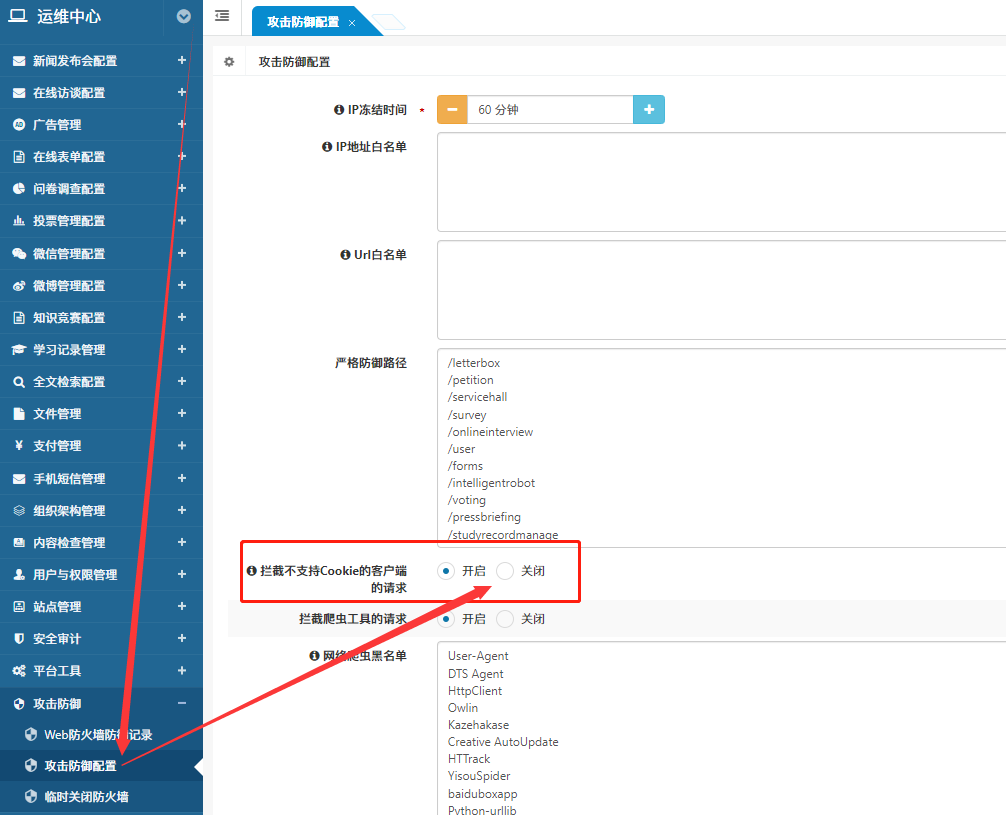The width and height of the screenshot is (1006, 815).
Task: Click the sidebar collapse icon beside the tab bar
Action: [222, 16]
